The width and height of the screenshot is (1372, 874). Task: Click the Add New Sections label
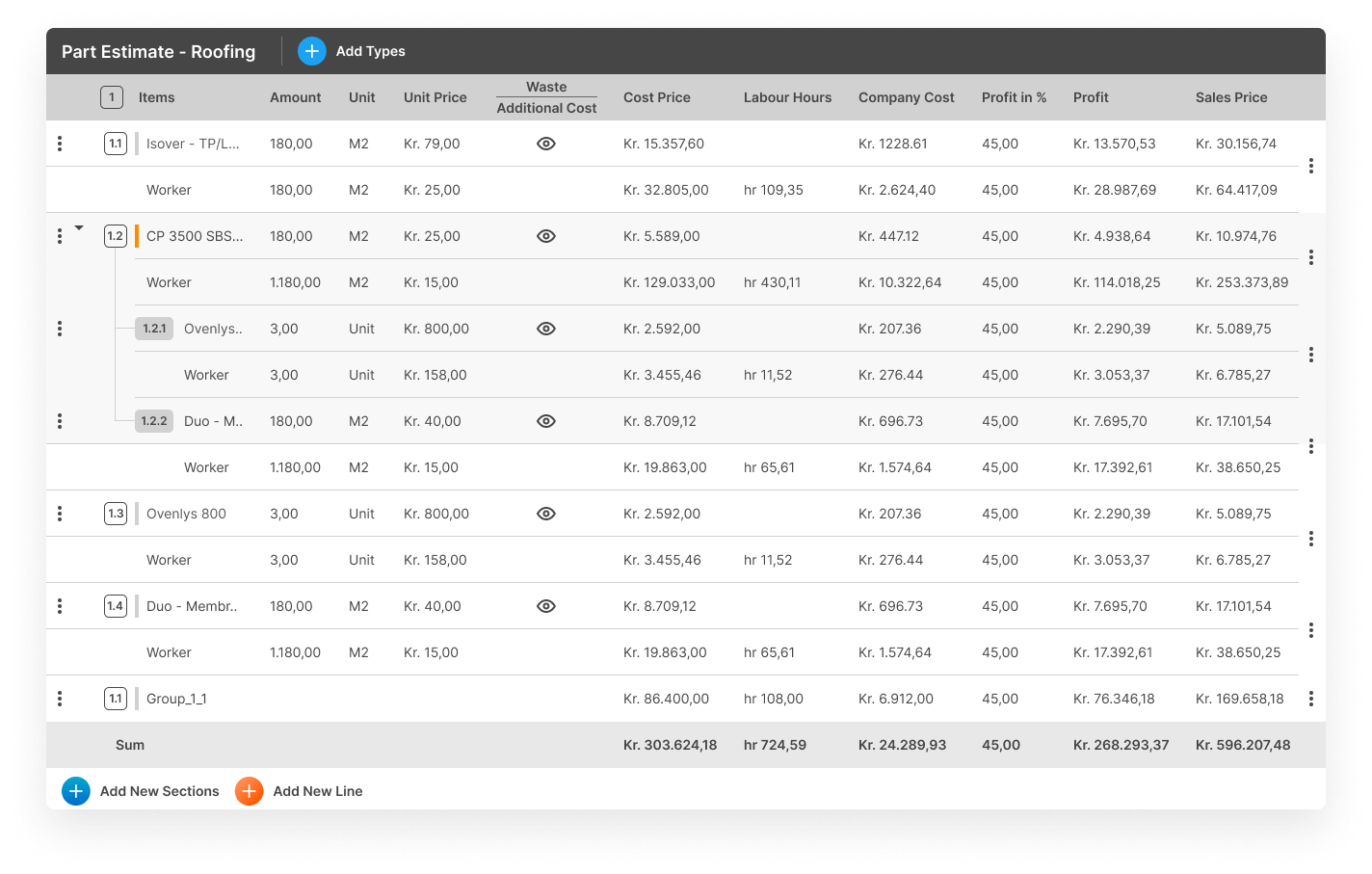coord(160,791)
